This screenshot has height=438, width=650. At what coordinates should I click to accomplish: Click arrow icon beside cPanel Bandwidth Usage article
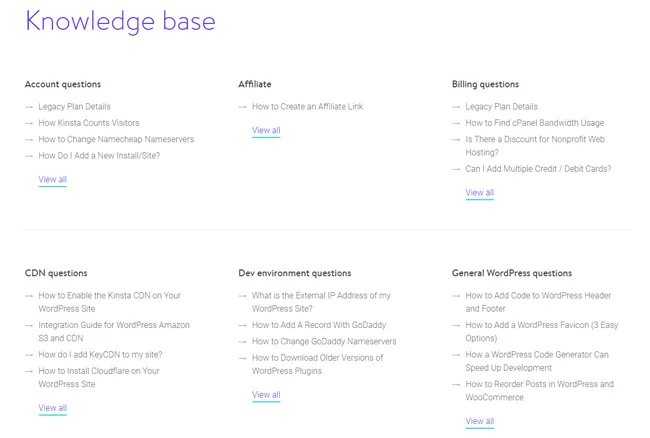[x=456, y=123]
